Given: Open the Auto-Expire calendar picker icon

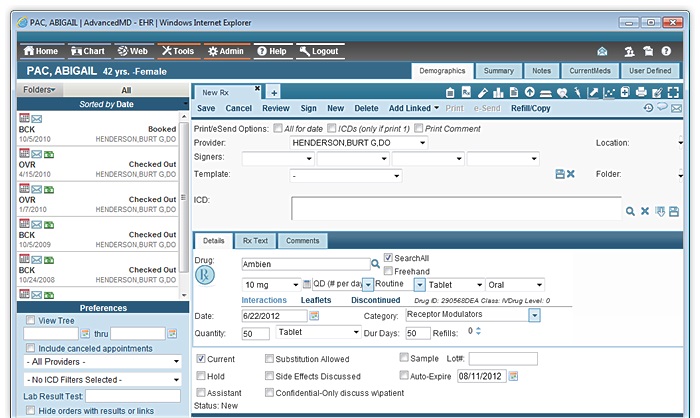Looking at the screenshot, I should [514, 376].
